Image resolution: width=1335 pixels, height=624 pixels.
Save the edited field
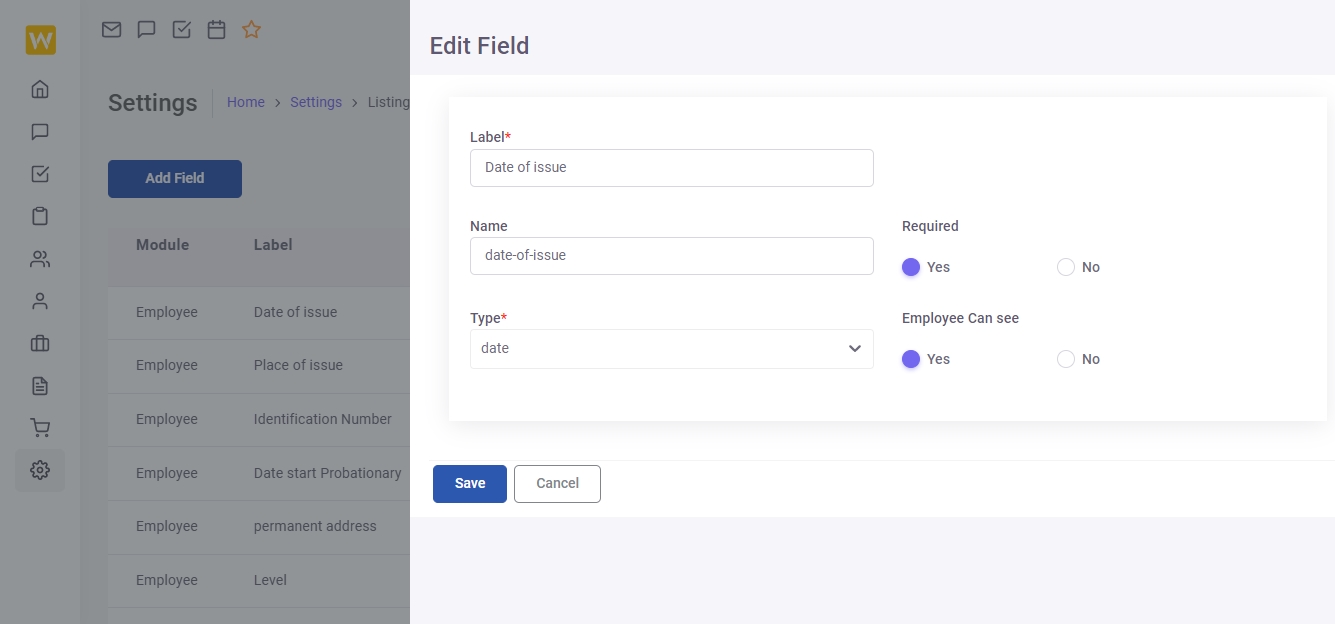(470, 484)
